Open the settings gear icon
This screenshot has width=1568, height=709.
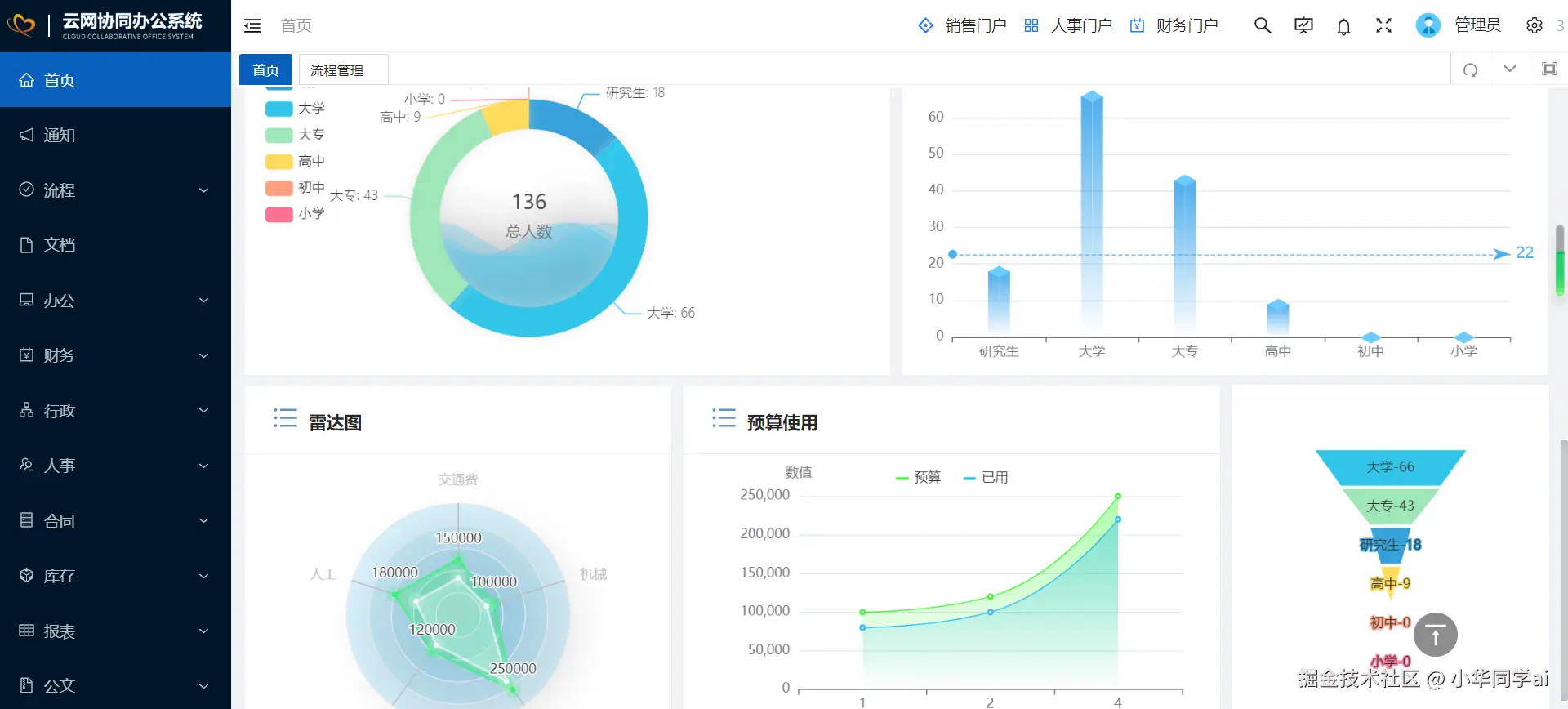1535,25
